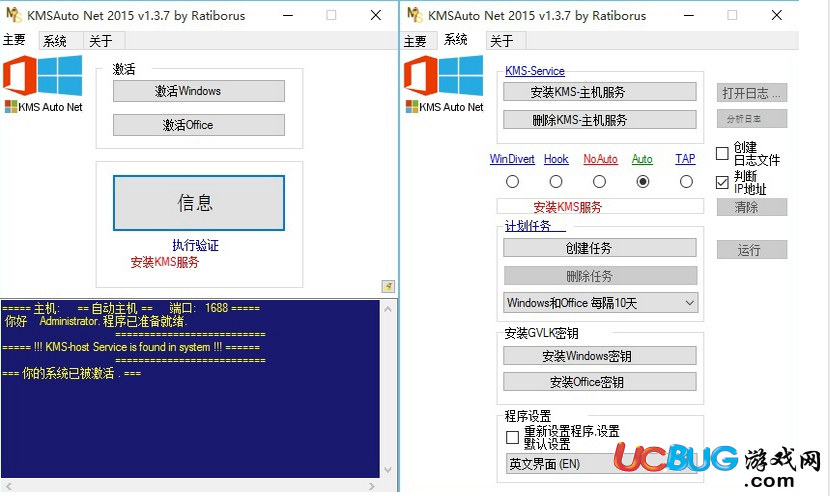
Task: Click the log console's vertical scrollbar down arrow
Action: pyautogui.click(x=388, y=470)
